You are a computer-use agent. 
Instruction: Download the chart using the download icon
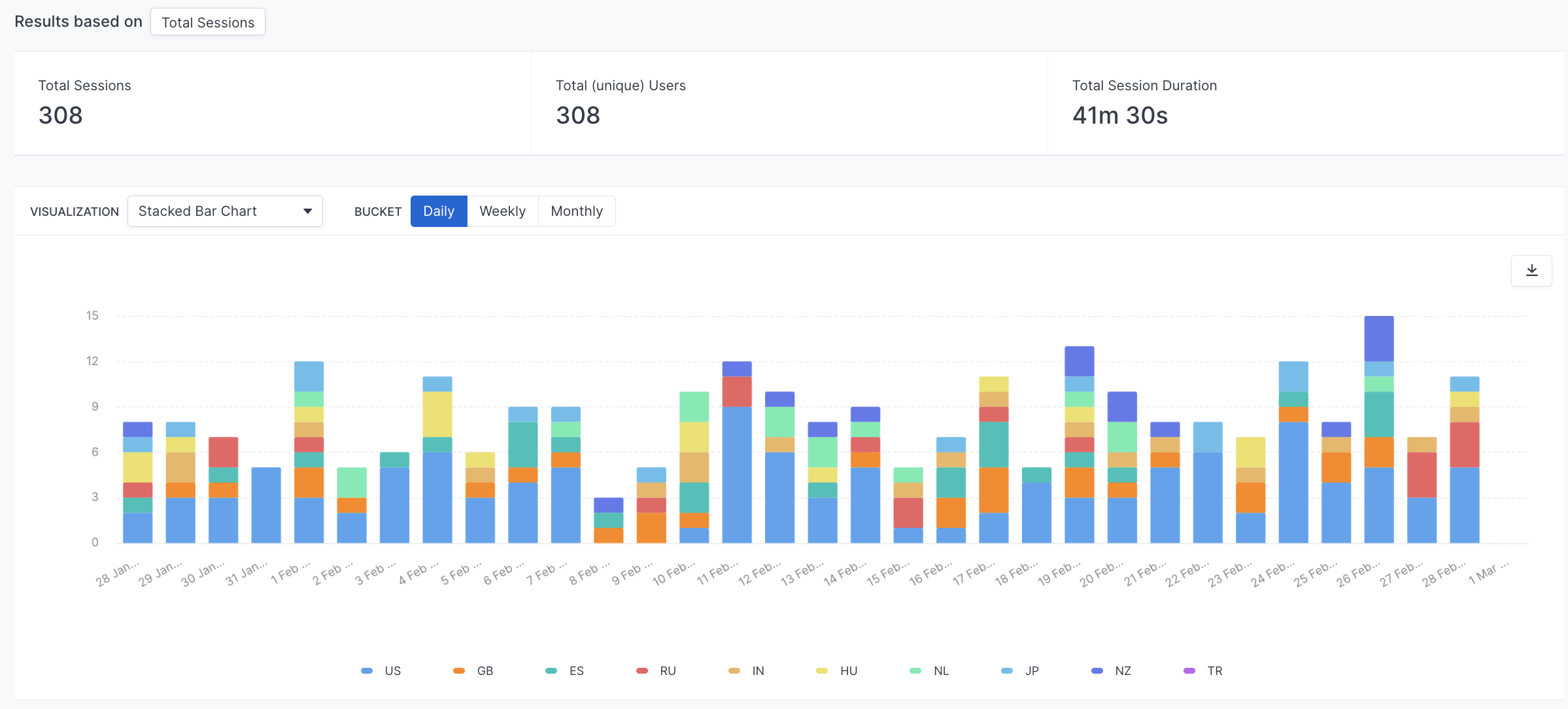(x=1531, y=271)
